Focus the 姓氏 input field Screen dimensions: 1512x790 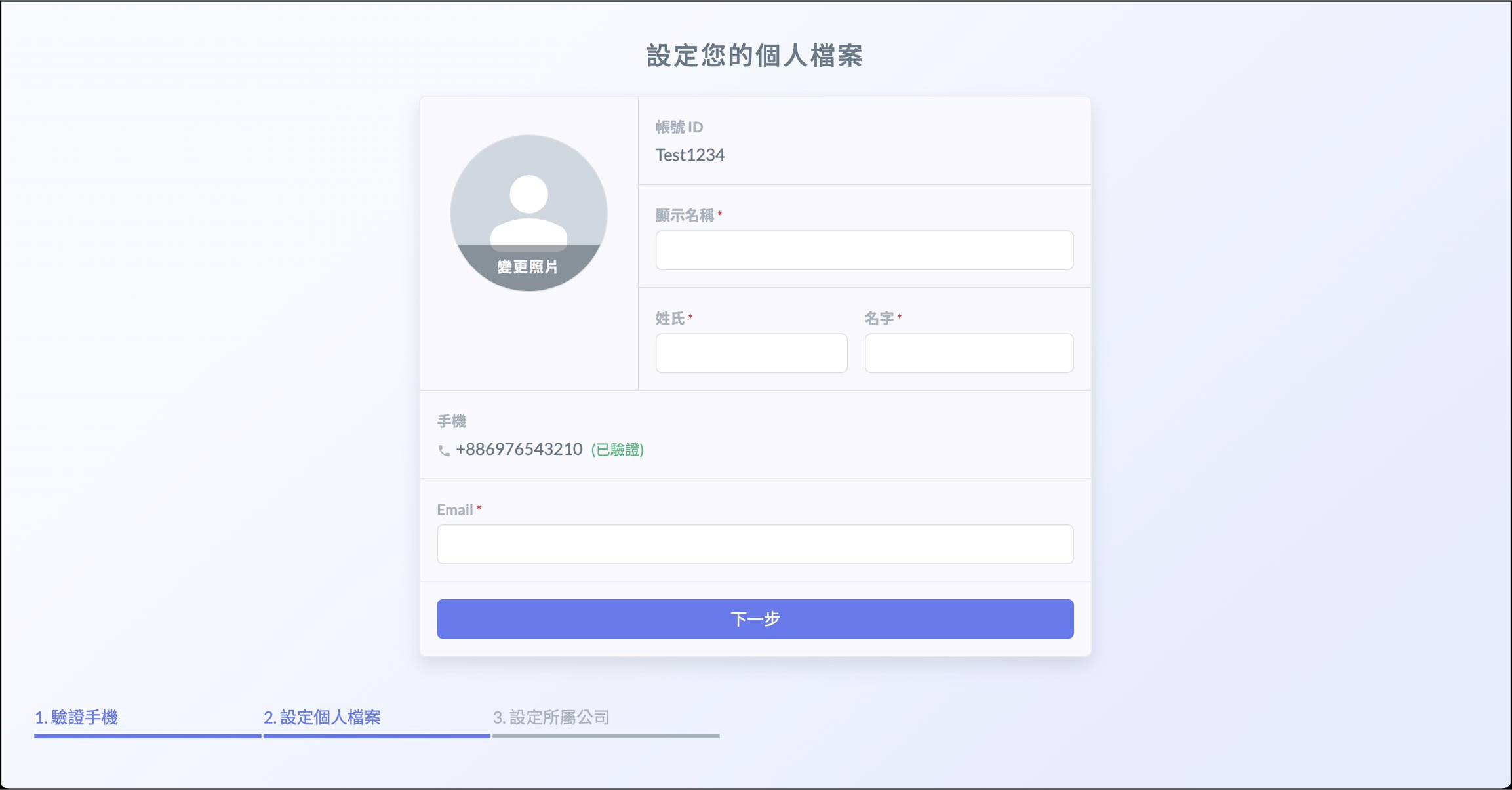click(751, 353)
